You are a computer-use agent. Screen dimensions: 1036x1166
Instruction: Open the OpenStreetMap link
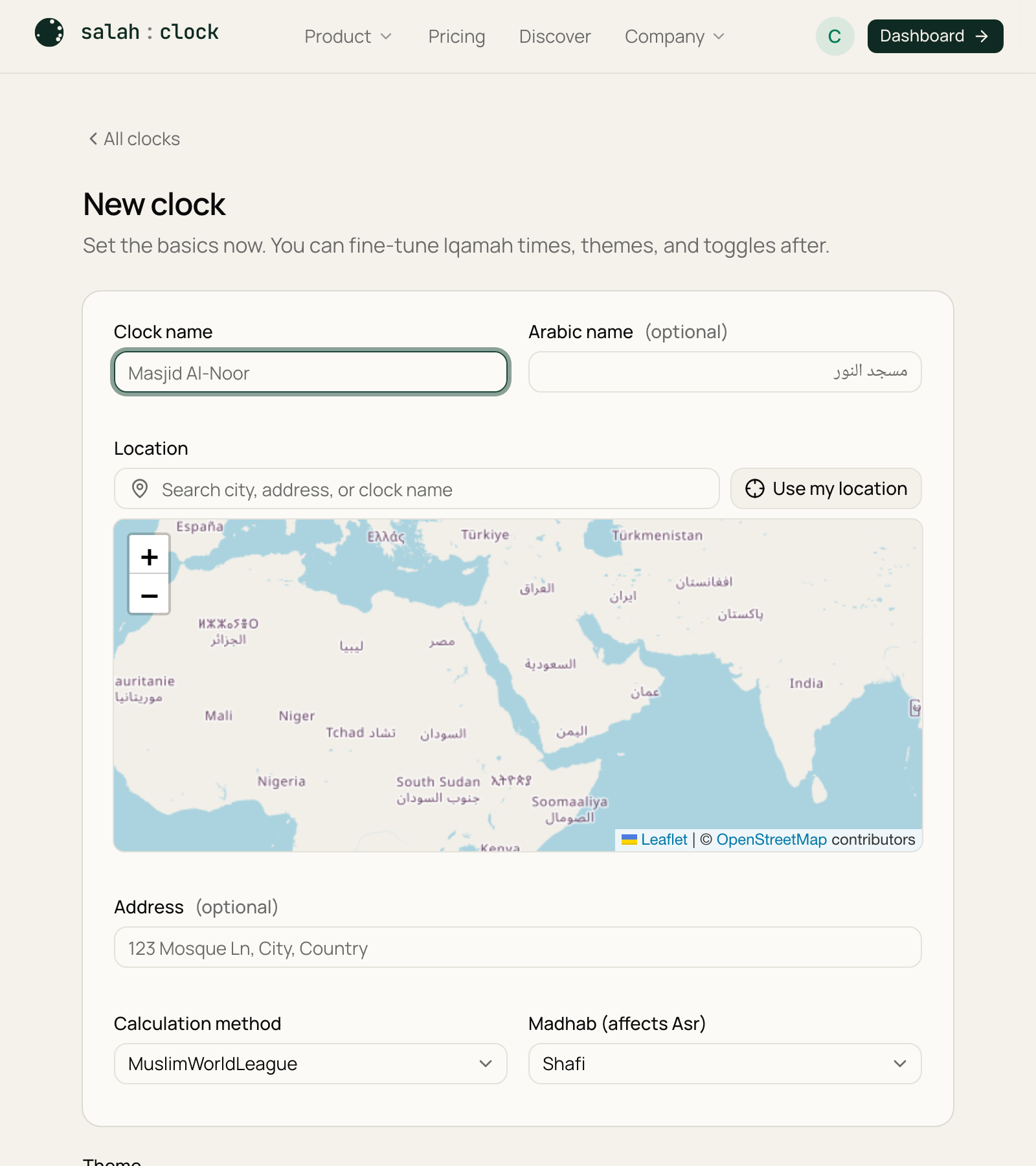click(771, 840)
